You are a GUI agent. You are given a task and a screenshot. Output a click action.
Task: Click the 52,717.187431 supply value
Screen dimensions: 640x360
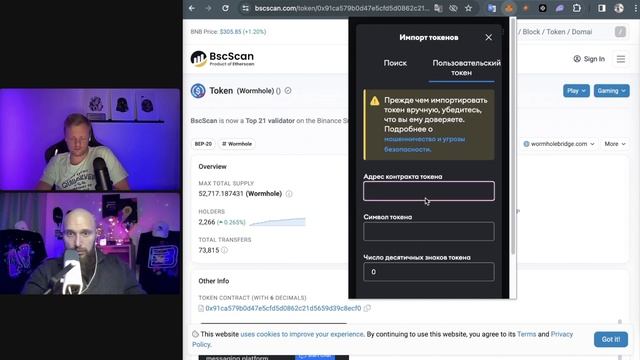click(x=221, y=194)
